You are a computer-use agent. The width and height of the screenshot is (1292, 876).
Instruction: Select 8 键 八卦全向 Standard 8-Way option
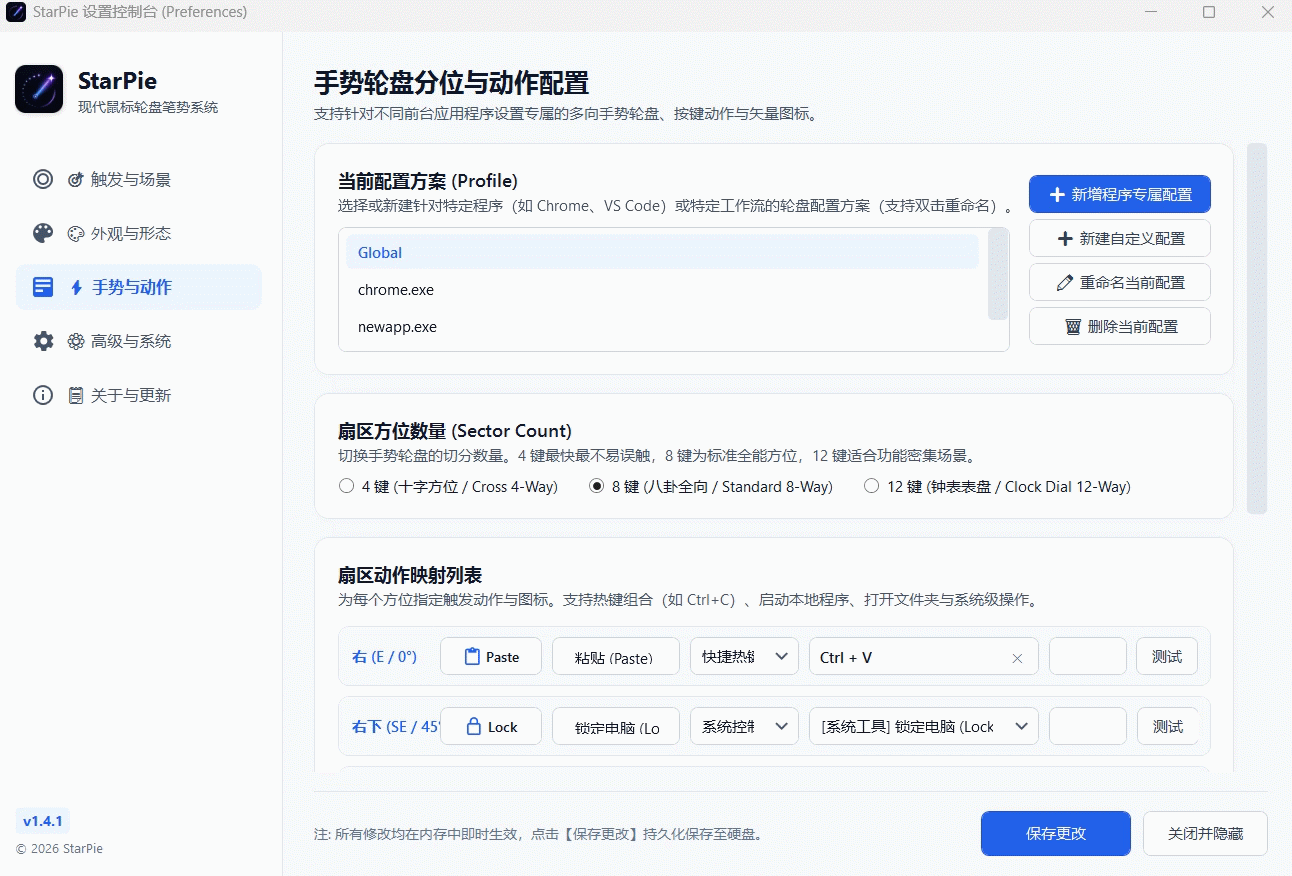710,487
